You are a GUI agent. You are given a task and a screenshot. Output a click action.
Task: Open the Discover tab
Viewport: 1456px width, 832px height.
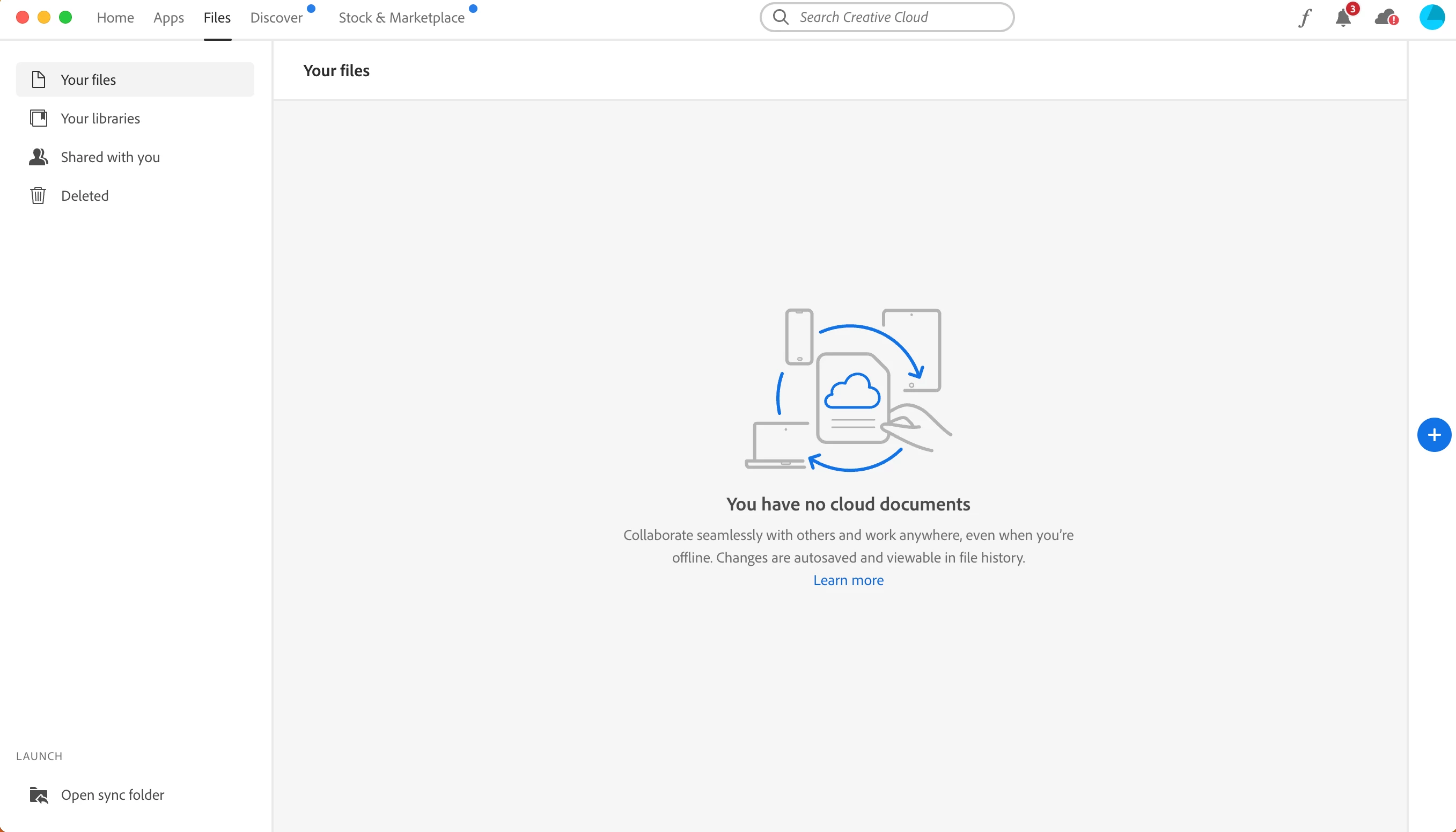[276, 18]
